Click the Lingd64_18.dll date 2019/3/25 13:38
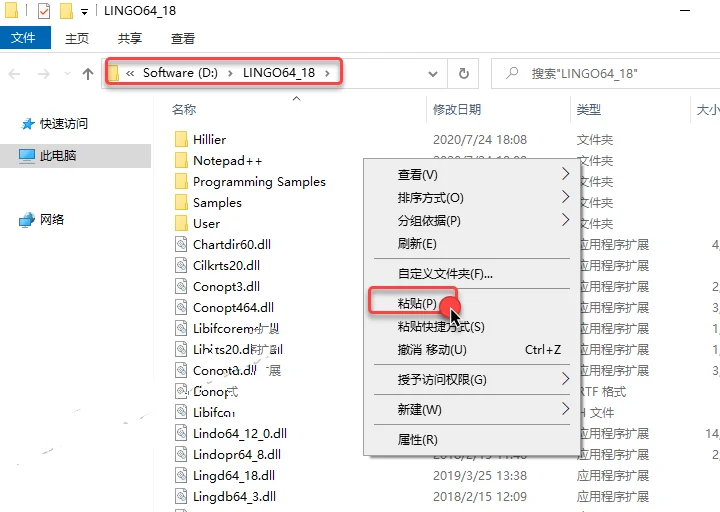This screenshot has height=512, width=720. pos(480,476)
